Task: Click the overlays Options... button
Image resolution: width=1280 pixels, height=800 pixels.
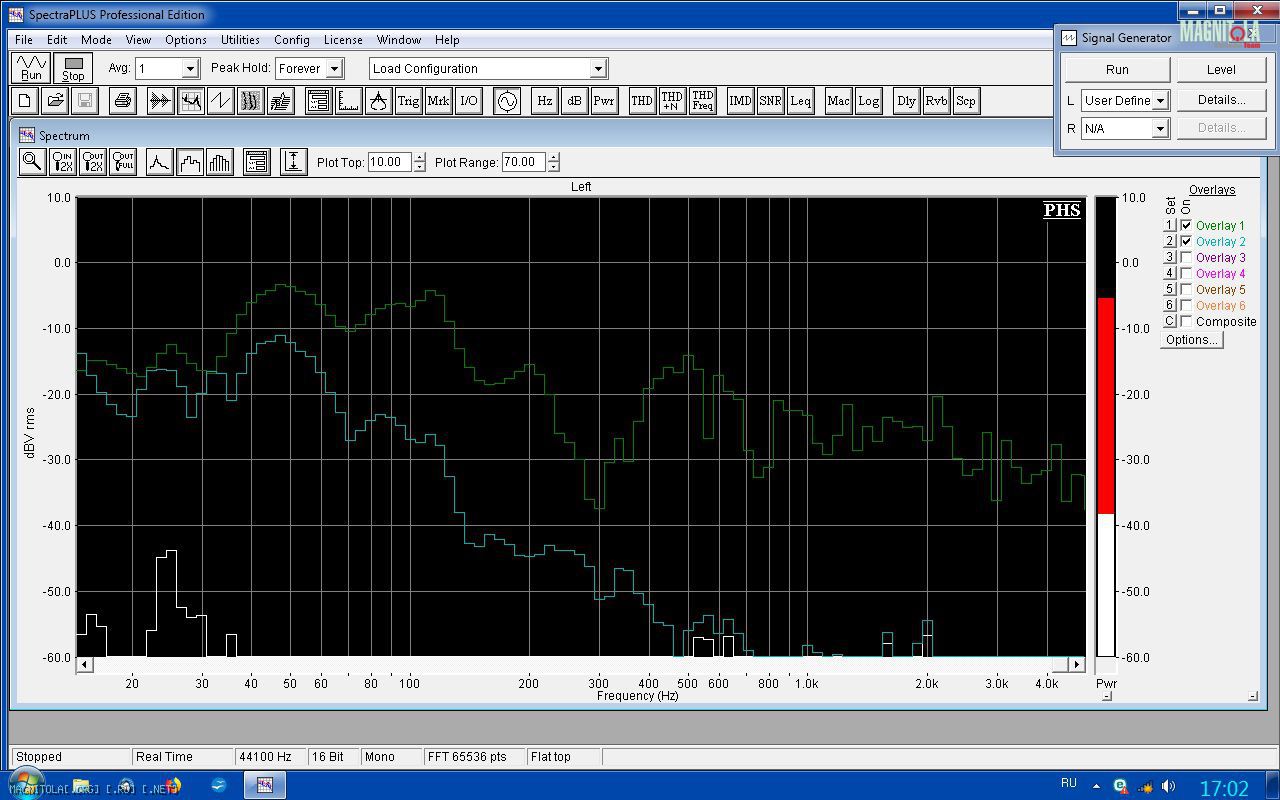Action: [x=1192, y=340]
